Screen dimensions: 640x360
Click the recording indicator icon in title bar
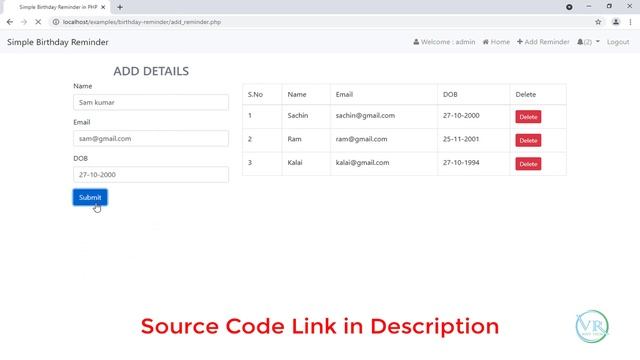click(569, 7)
